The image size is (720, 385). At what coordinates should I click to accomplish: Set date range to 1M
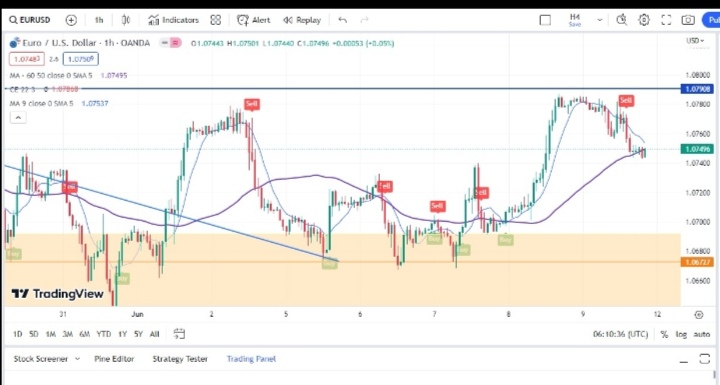point(51,334)
